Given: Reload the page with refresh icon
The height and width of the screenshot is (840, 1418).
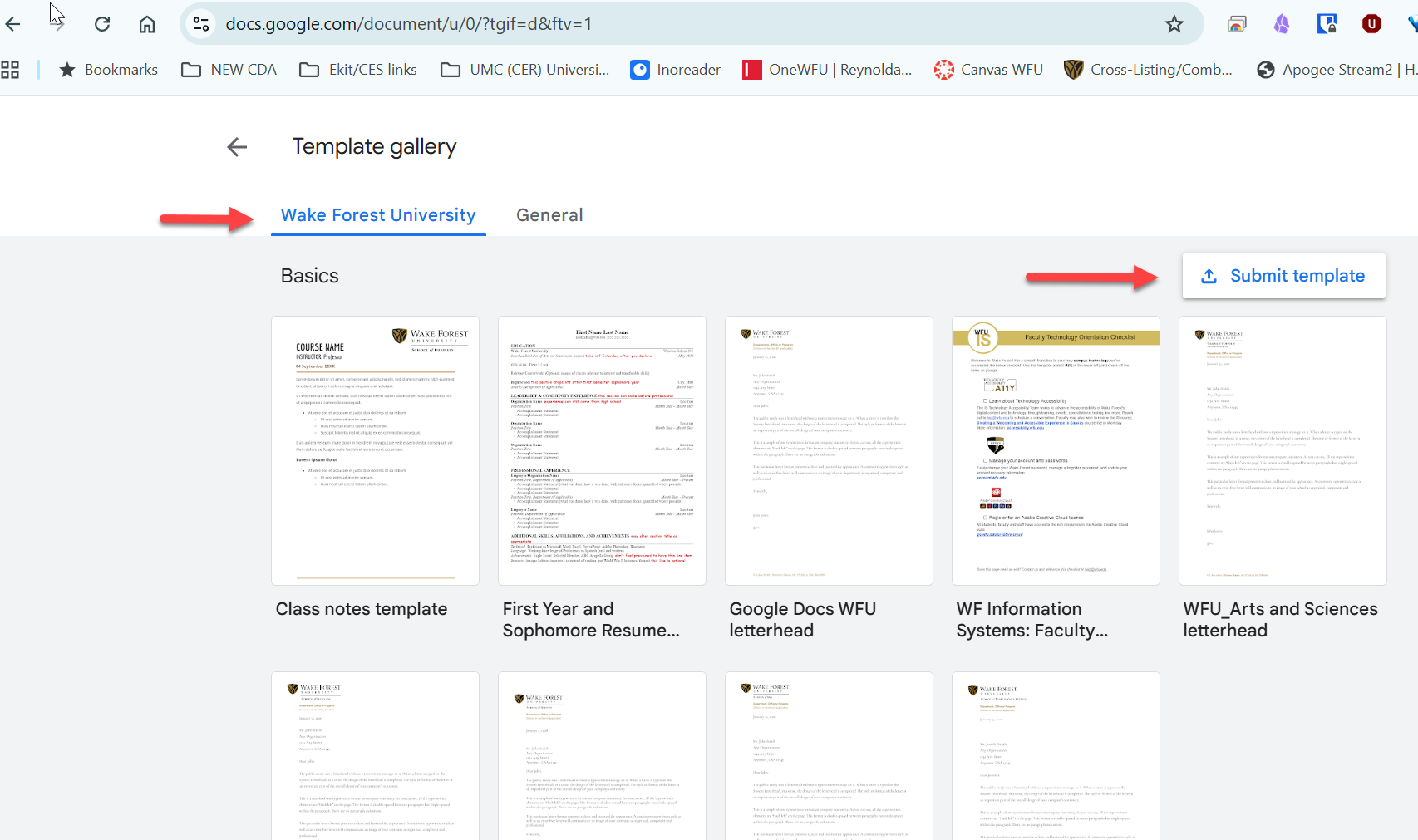Looking at the screenshot, I should point(102,24).
